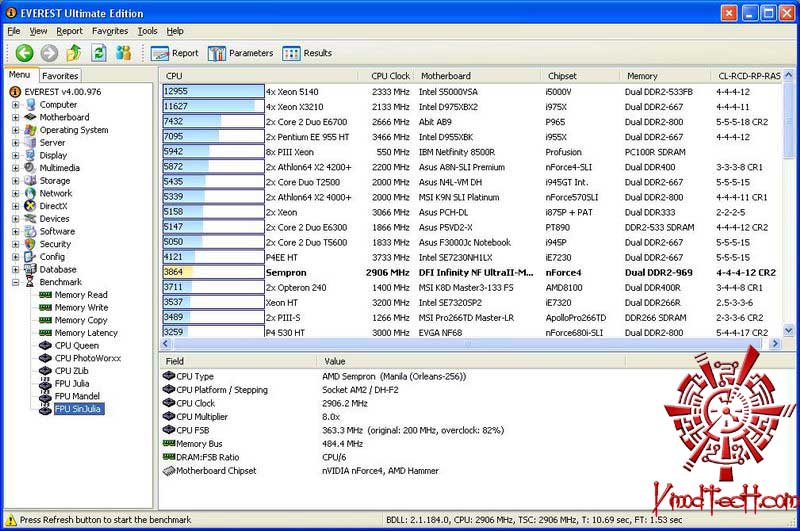
Task: Expand the Display tree node
Action: [x=15, y=155]
